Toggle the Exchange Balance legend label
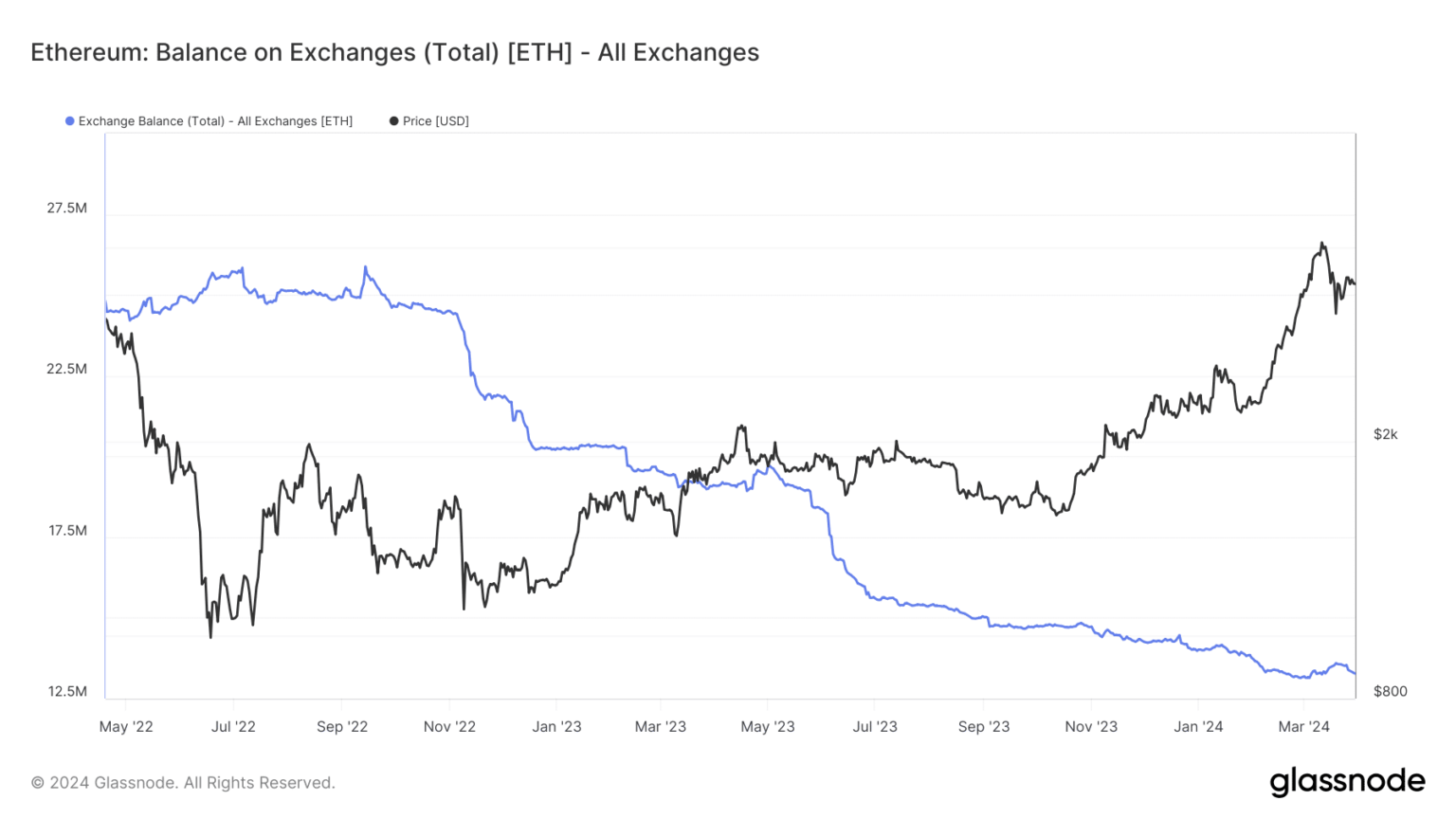Viewport: 1456px width, 819px height. click(215, 121)
